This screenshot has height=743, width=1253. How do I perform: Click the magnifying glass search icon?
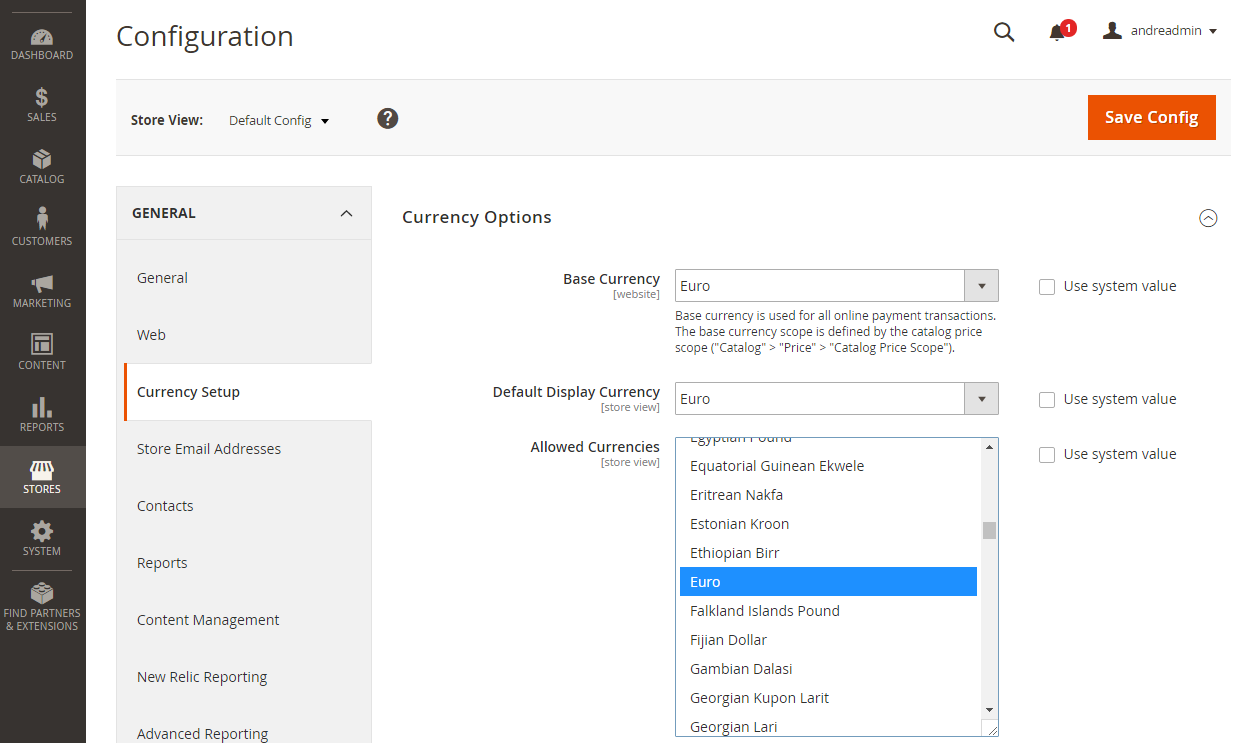[x=1004, y=32]
